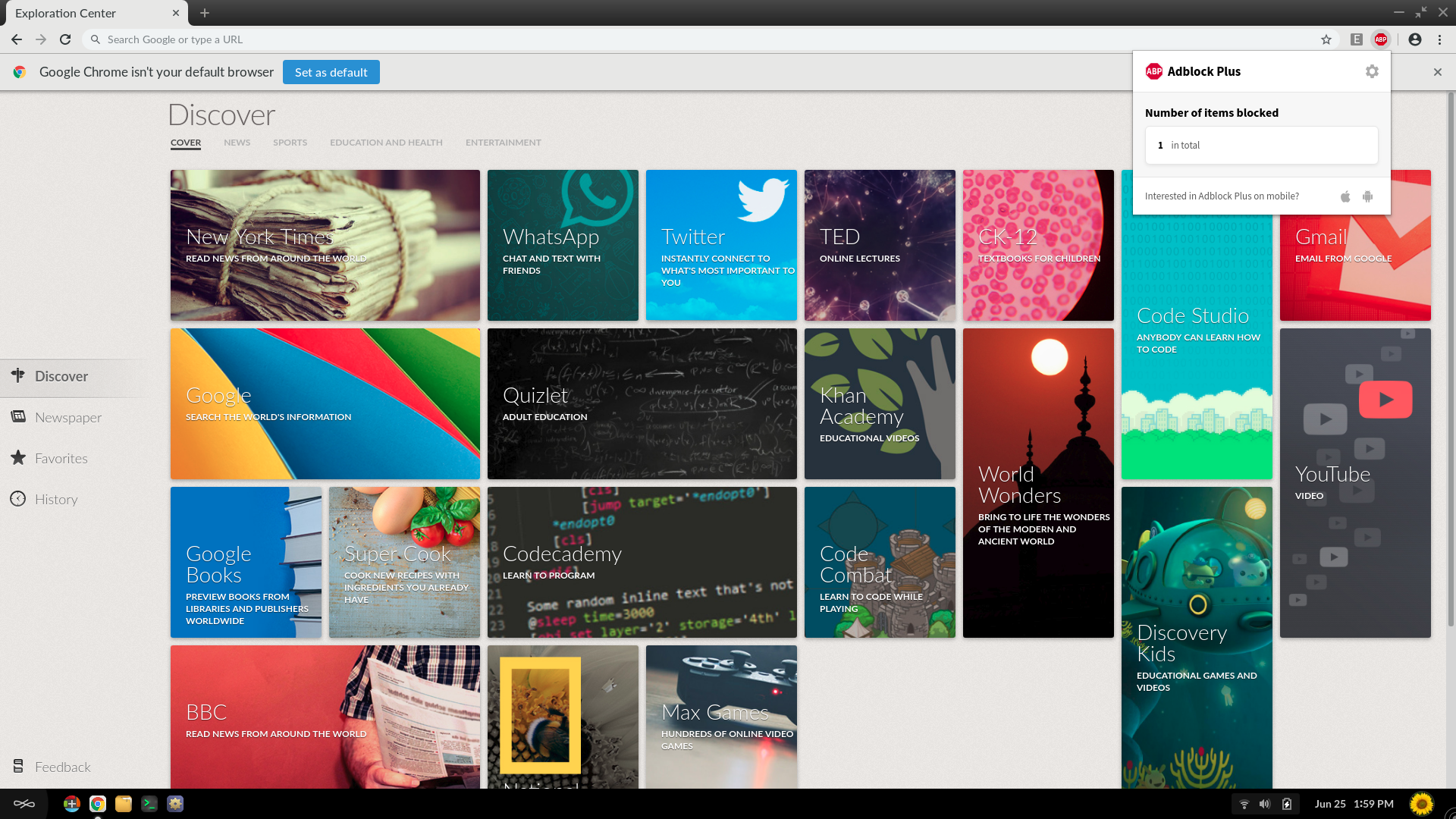
Task: Open the Chrome profile account icon
Action: (x=1415, y=39)
